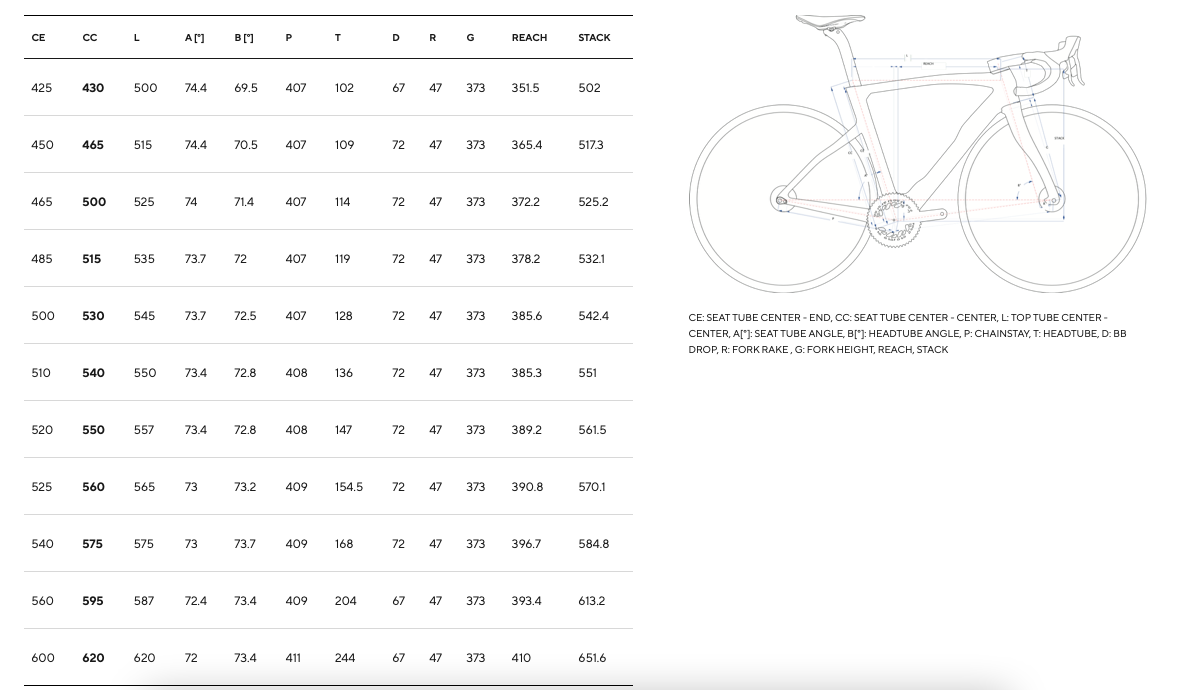
Task: Click the REACH column header
Action: [529, 38]
